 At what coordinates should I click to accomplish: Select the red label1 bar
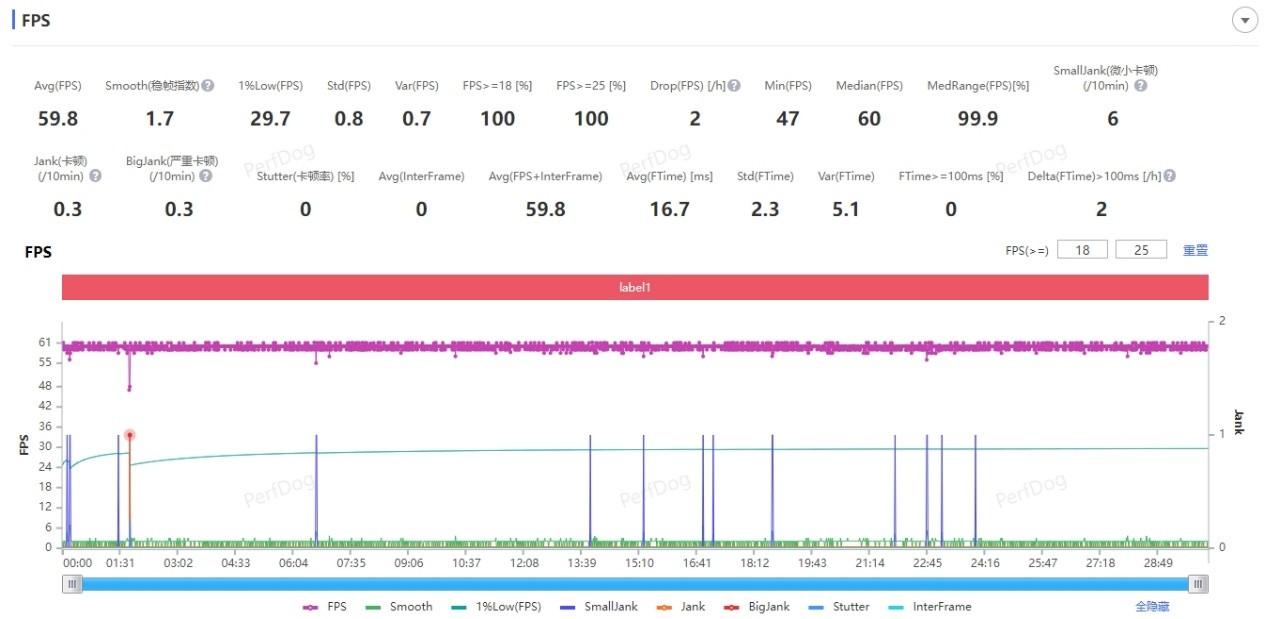[x=634, y=287]
